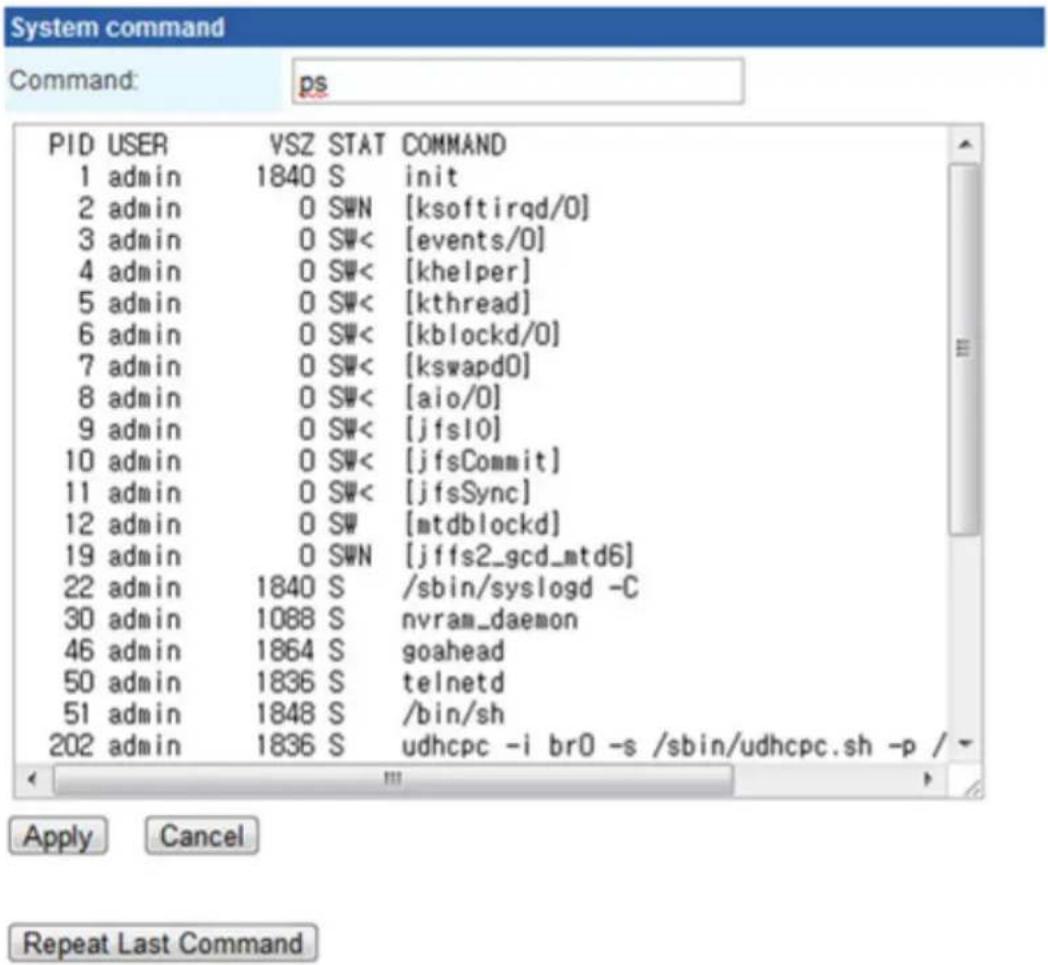Click the Apply button
The height and width of the screenshot is (965, 1048).
58,835
